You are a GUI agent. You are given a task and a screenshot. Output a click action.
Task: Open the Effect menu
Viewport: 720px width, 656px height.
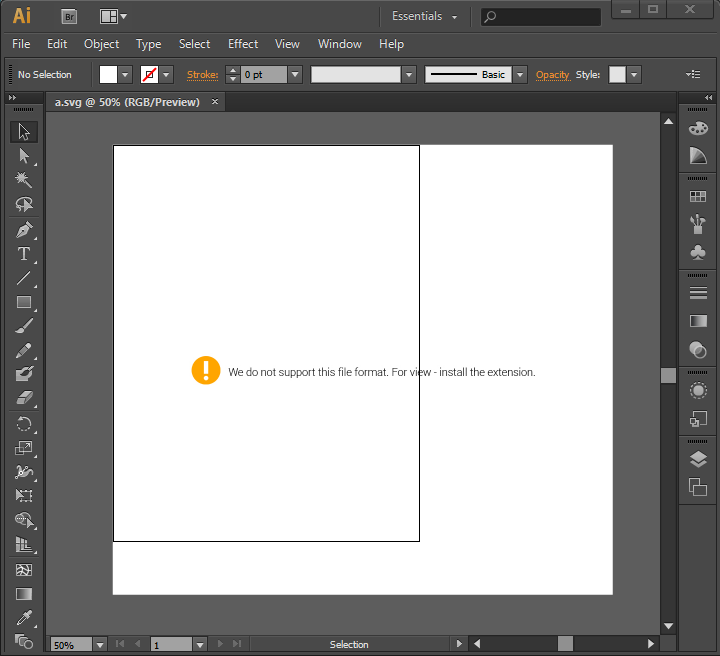point(243,44)
